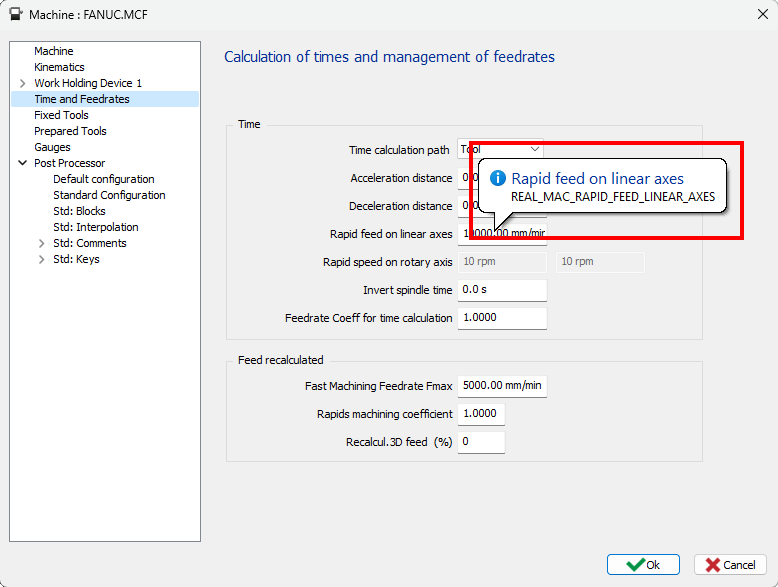
Task: Expand the Std: Comments node
Action: (41, 243)
